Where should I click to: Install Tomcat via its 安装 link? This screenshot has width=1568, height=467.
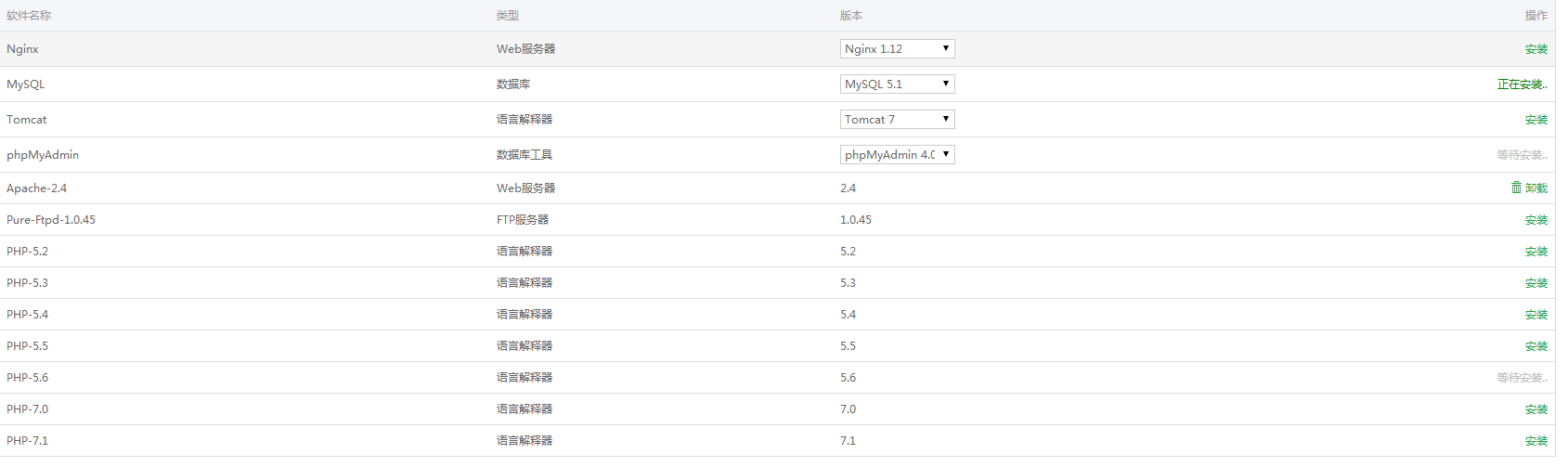point(1536,120)
